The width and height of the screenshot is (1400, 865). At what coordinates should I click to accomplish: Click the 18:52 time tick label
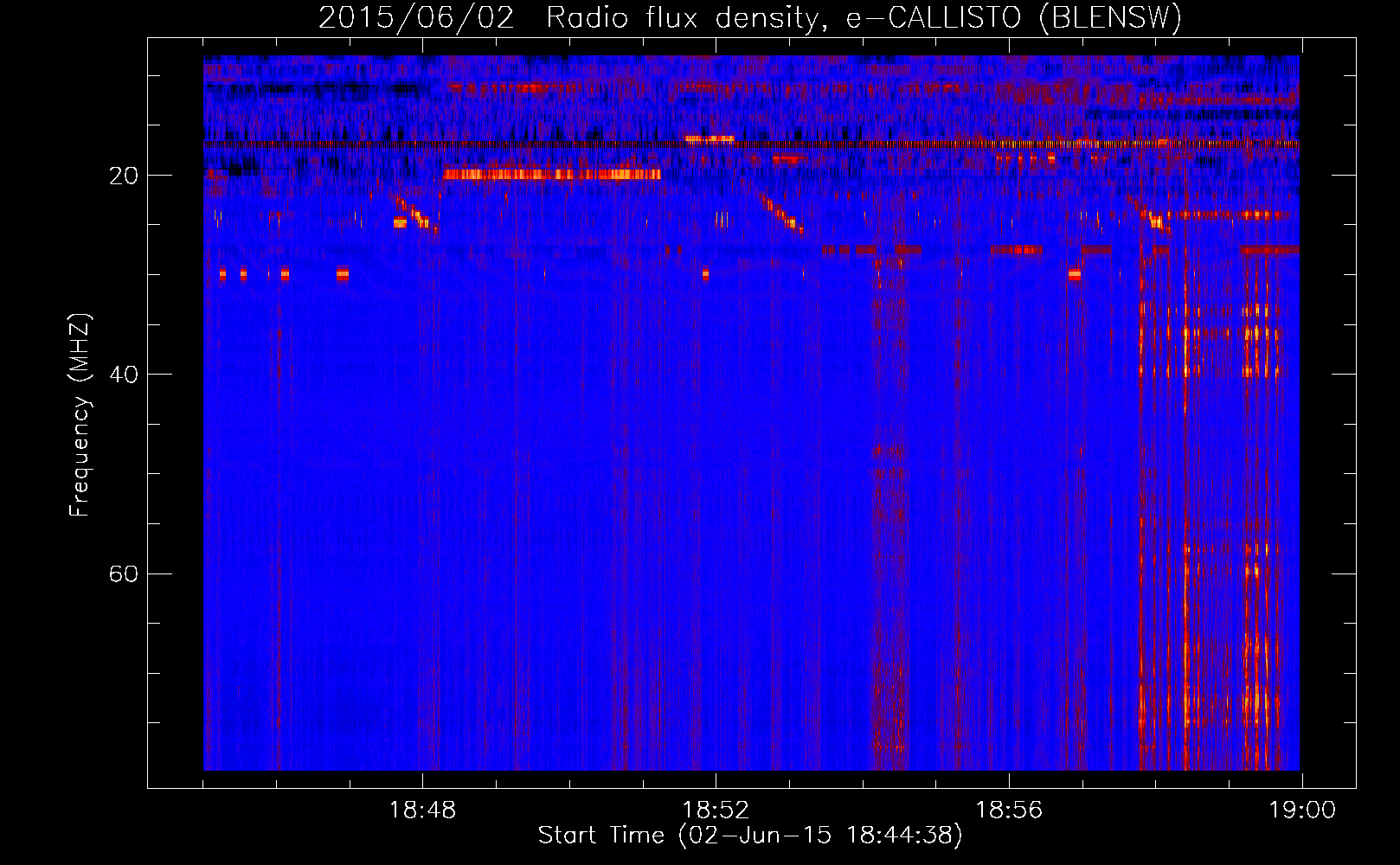(716, 811)
